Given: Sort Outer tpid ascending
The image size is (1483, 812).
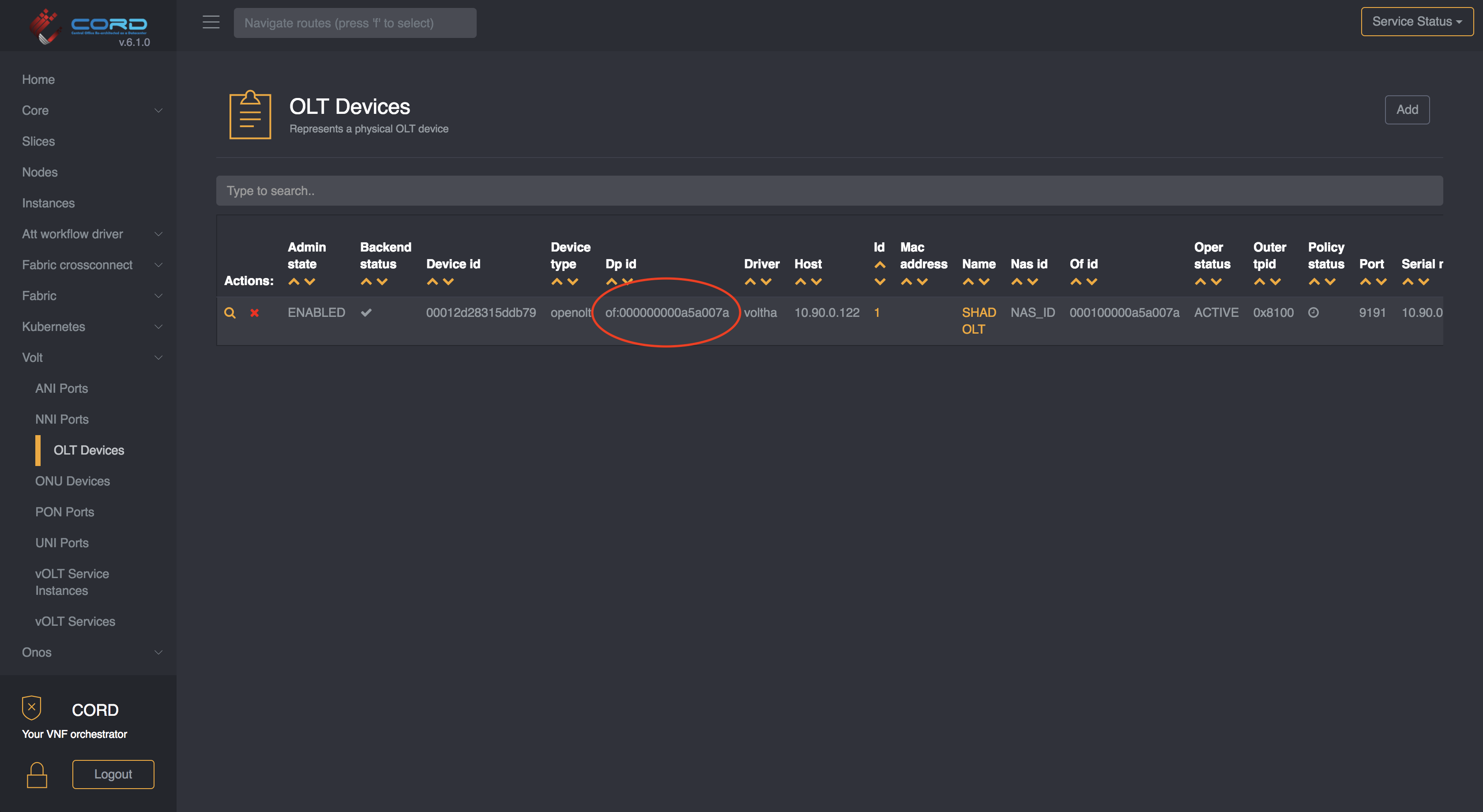Looking at the screenshot, I should 1260,282.
